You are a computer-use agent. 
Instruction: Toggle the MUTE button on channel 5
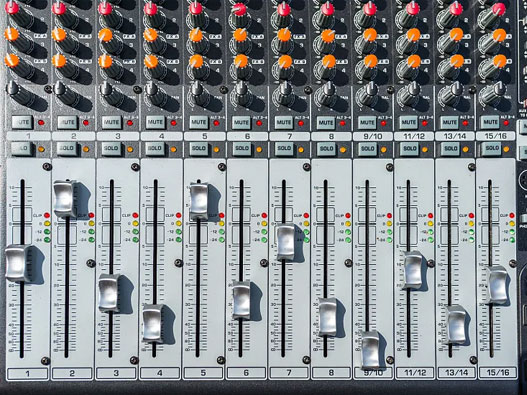coord(199,122)
